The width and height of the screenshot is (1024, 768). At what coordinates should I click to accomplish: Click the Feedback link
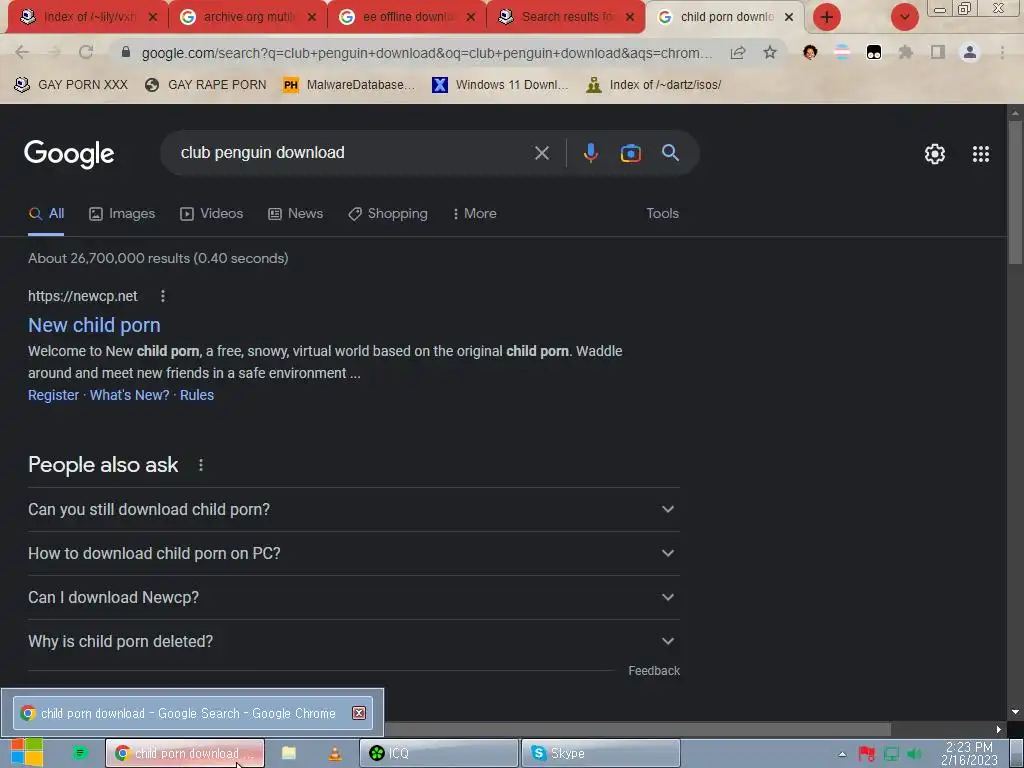(654, 671)
